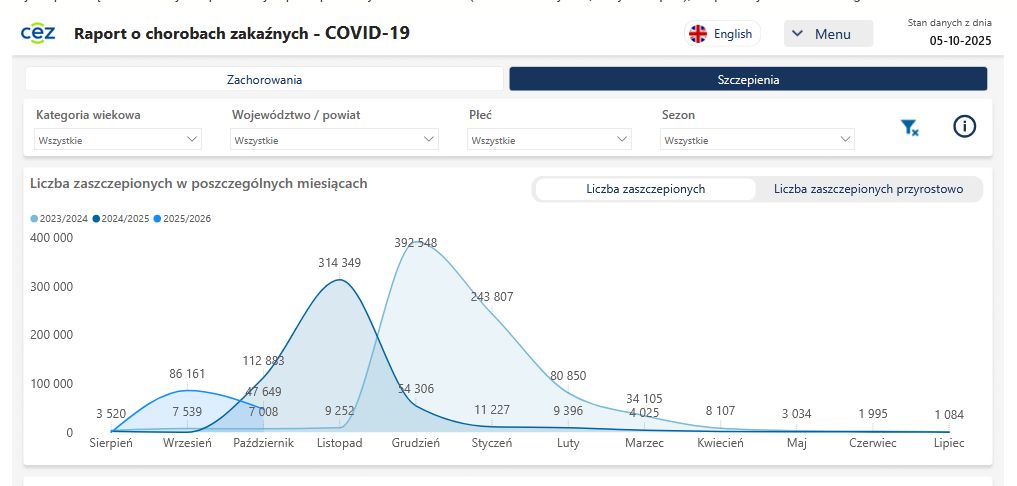The width and height of the screenshot is (1017, 486).
Task: Expand the Płeć dropdown
Action: click(x=549, y=140)
